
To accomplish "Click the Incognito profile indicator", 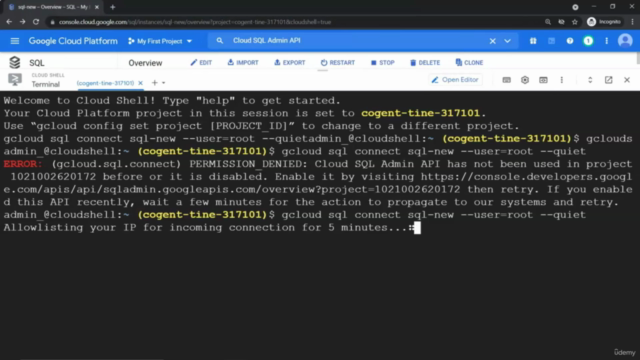I will (604, 22).
